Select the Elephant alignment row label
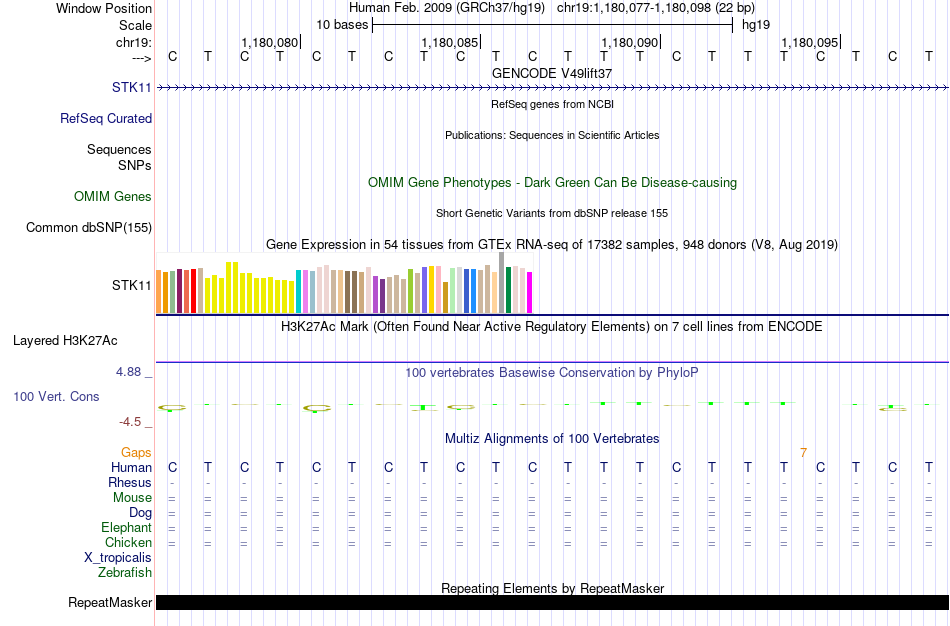Viewport: 950px width, 626px height. [x=126, y=527]
